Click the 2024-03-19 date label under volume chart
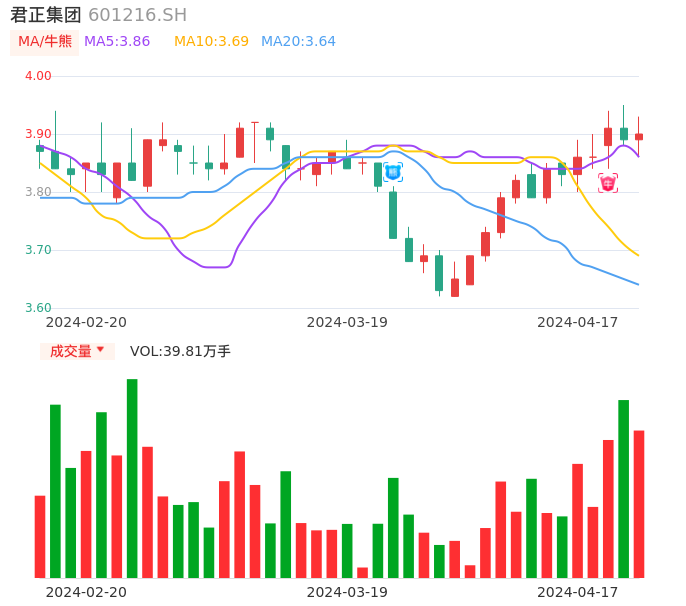Image resolution: width=686 pixels, height=606 pixels. [347, 592]
